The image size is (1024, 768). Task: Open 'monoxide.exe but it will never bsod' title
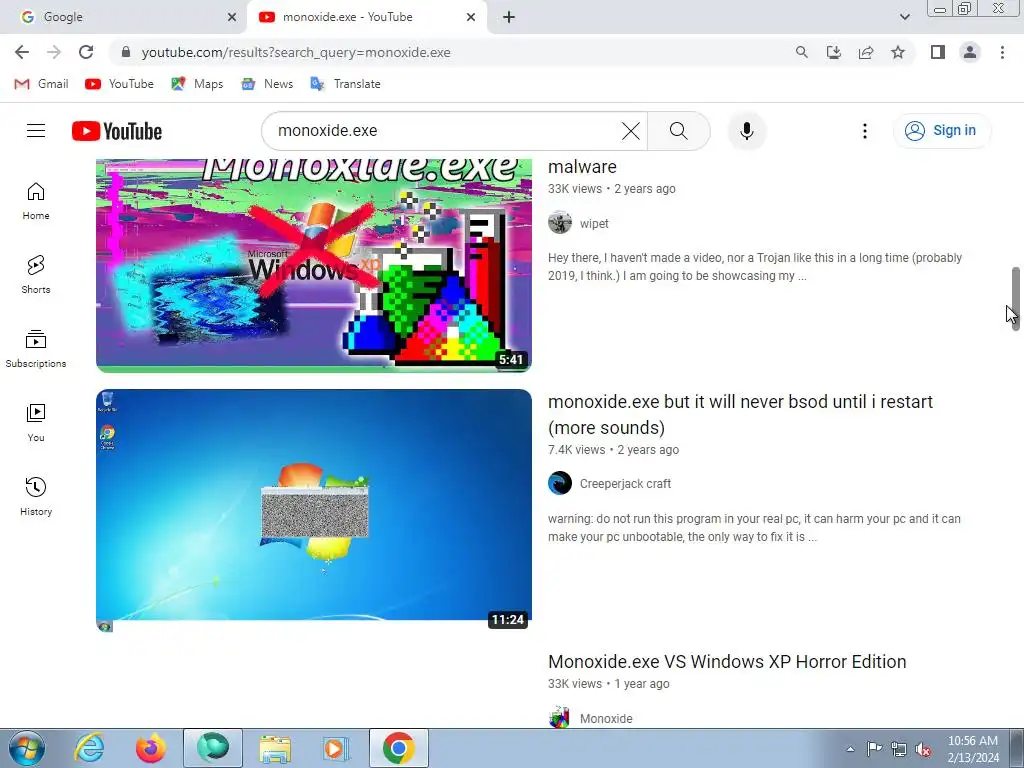[740, 414]
